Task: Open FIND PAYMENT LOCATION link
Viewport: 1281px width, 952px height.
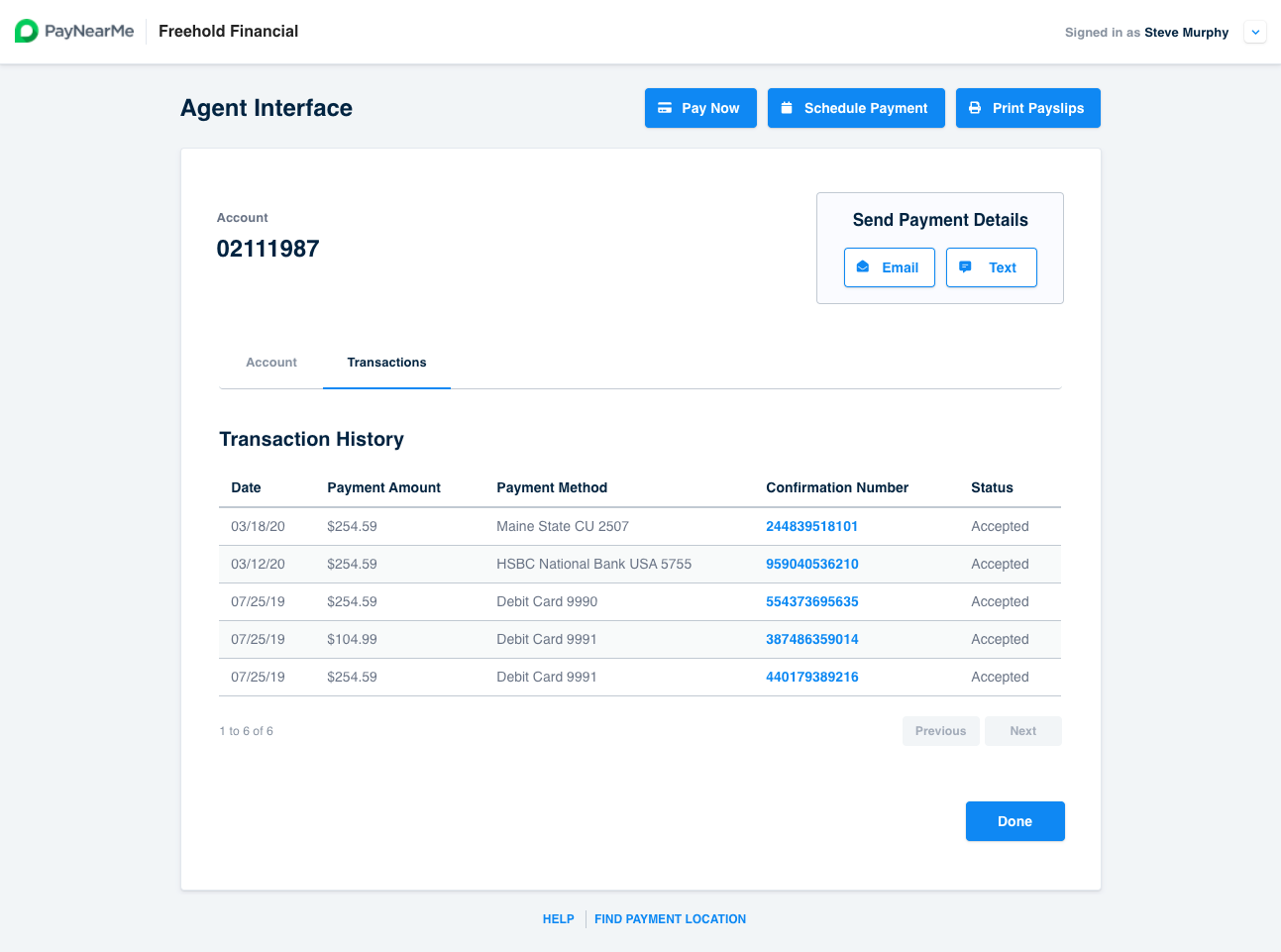Action: pyautogui.click(x=670, y=918)
